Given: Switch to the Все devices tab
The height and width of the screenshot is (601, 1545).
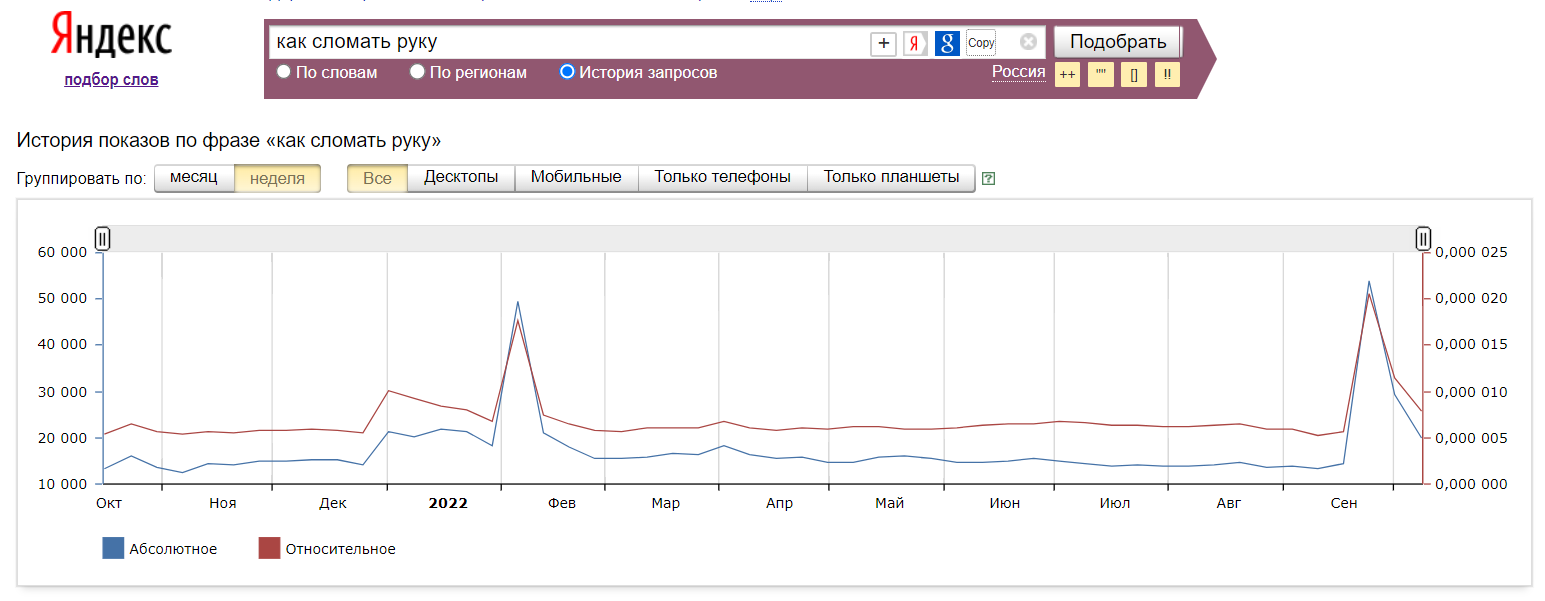Looking at the screenshot, I should tap(377, 178).
